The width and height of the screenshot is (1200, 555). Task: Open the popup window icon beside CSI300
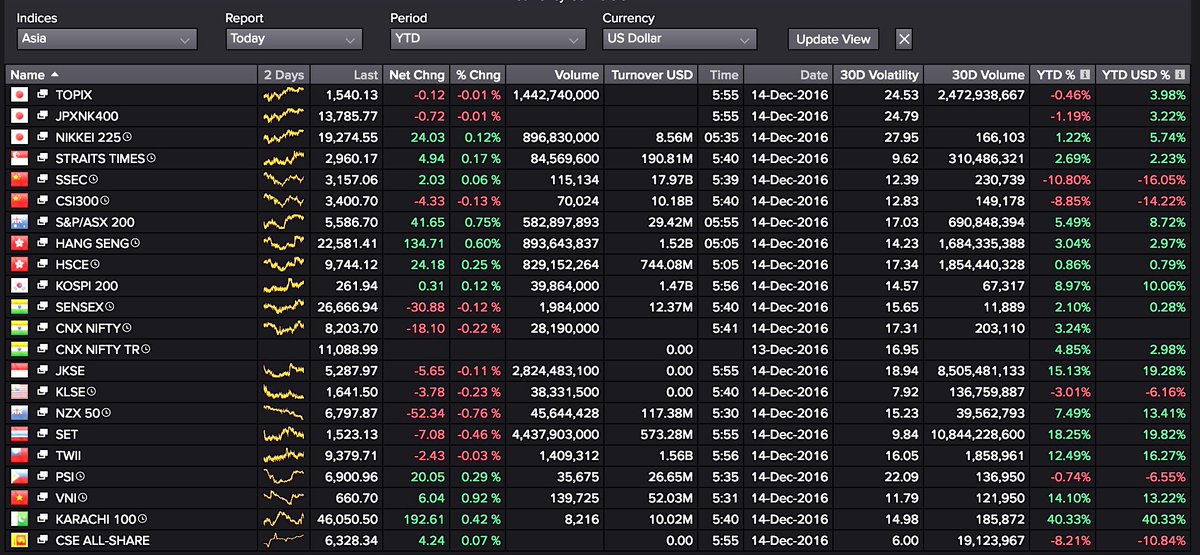tap(43, 201)
